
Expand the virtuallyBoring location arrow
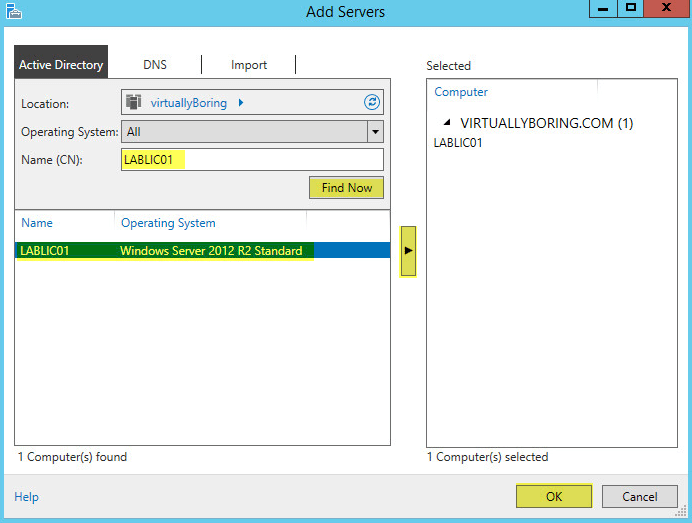click(x=241, y=103)
